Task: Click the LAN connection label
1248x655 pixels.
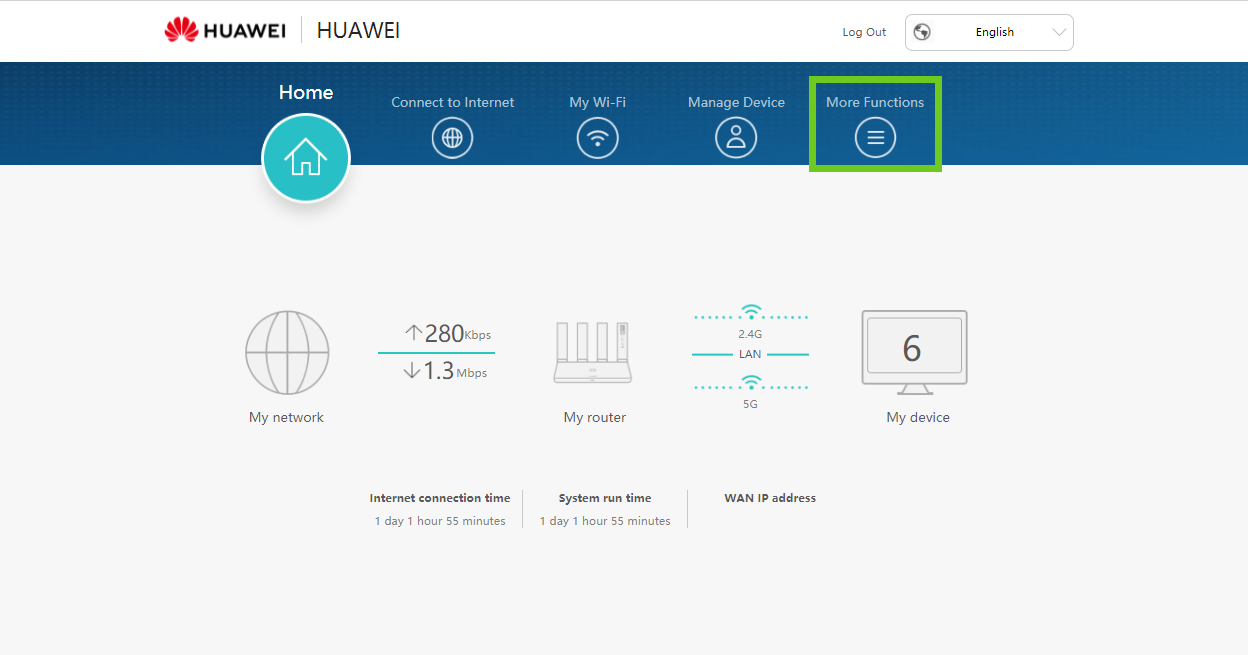Action: point(750,354)
